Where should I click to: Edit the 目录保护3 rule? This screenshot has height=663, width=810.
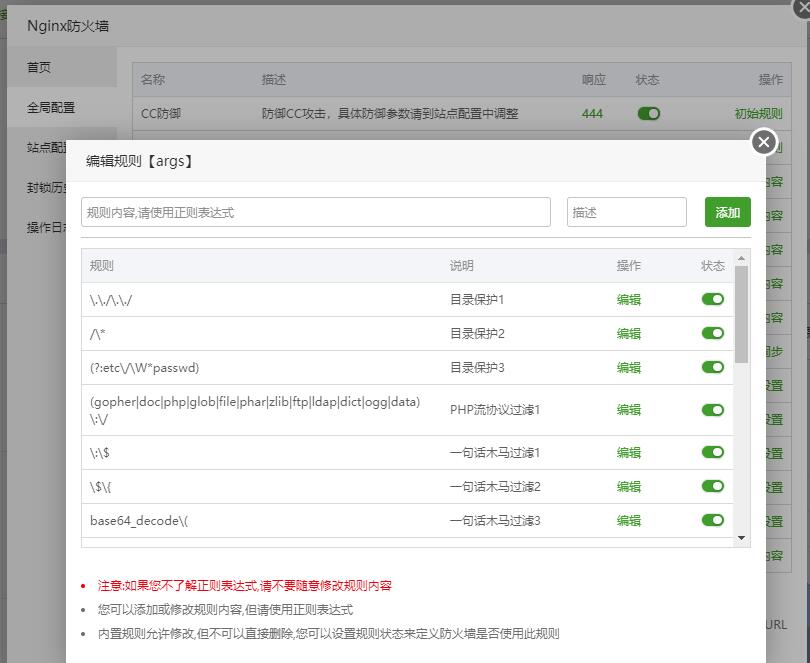(x=629, y=368)
